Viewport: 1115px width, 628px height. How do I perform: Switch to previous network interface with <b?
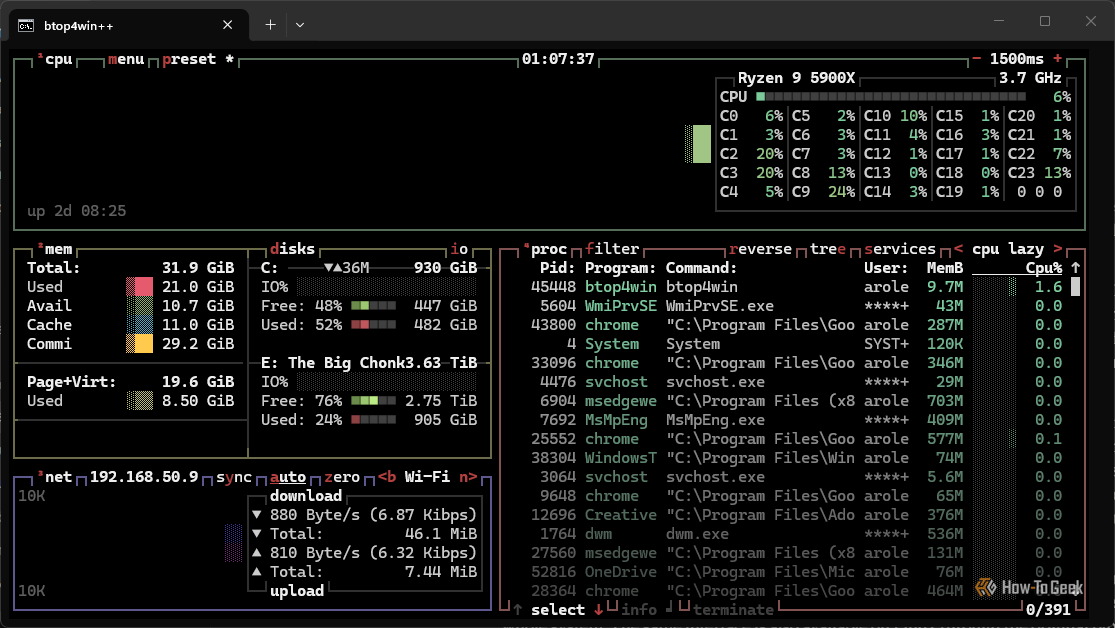pos(387,477)
